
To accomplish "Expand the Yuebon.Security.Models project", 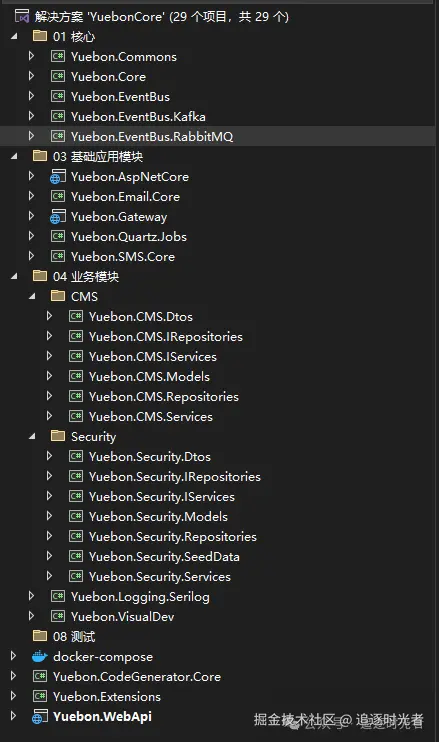I will click(x=49, y=516).
